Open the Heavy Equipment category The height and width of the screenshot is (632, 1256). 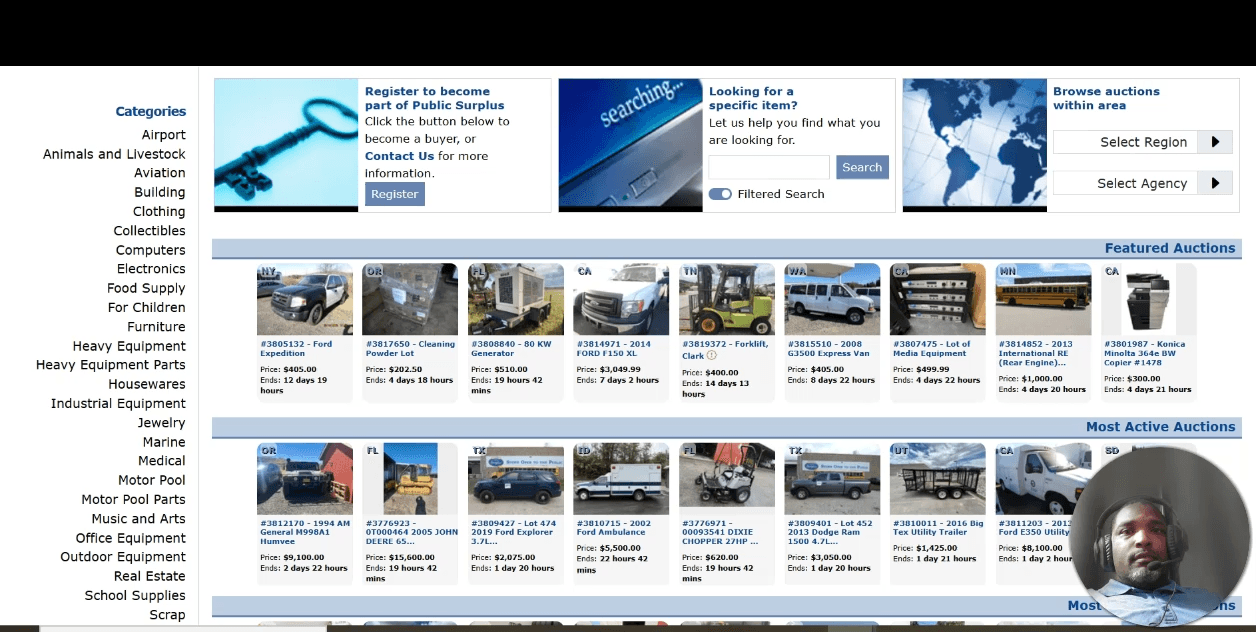(129, 346)
